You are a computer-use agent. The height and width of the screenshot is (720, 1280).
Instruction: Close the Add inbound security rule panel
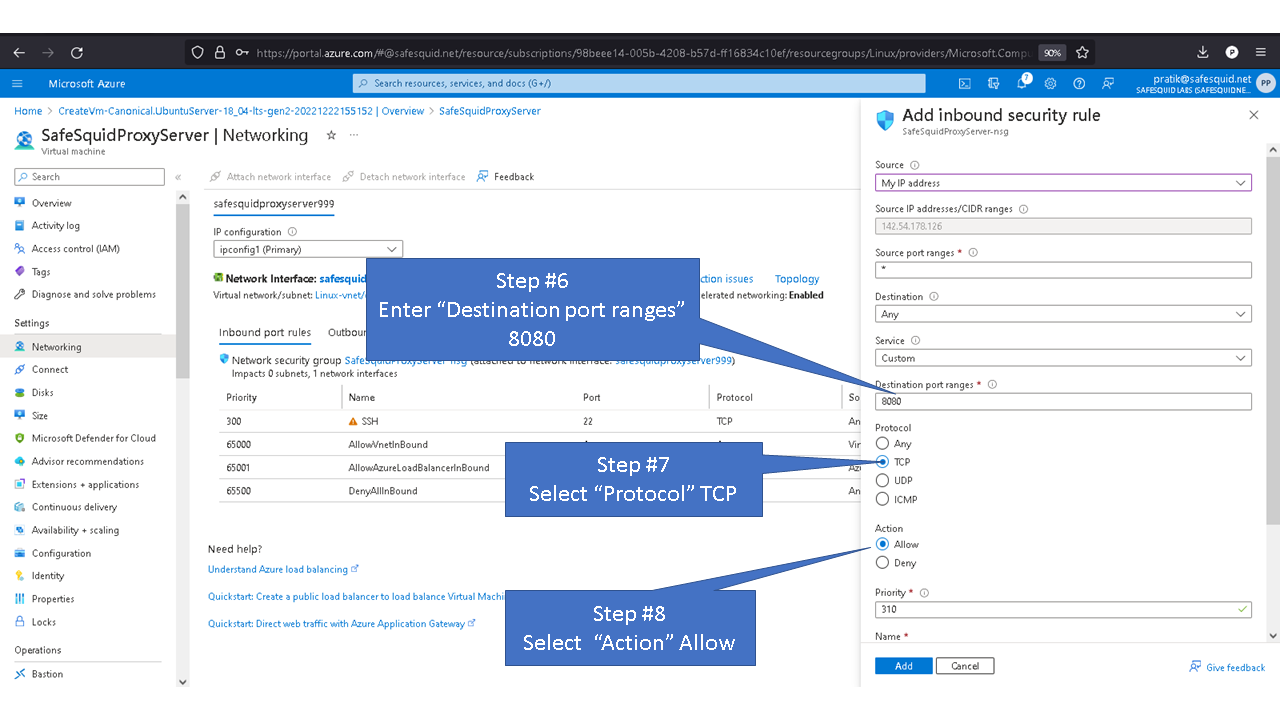click(x=1254, y=116)
